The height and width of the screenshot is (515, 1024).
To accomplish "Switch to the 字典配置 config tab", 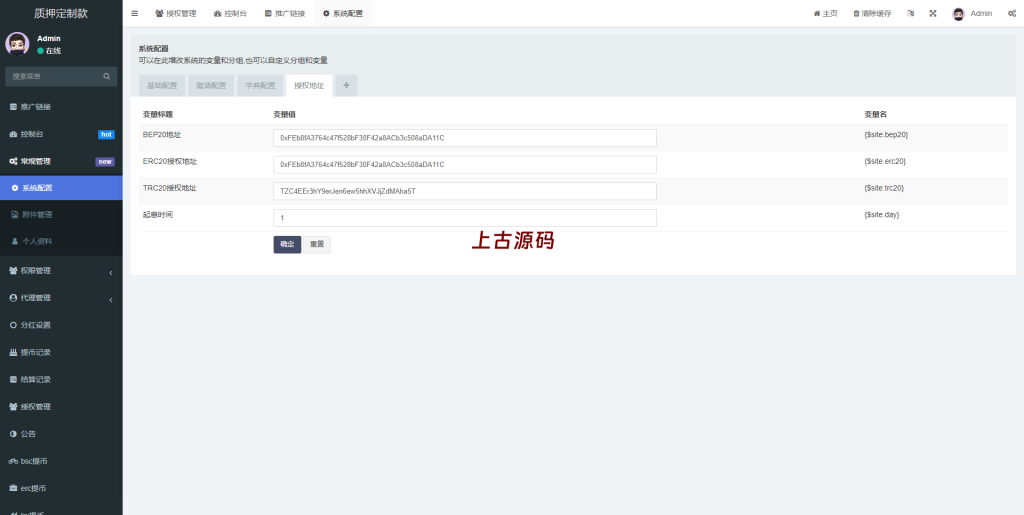I will coord(260,86).
